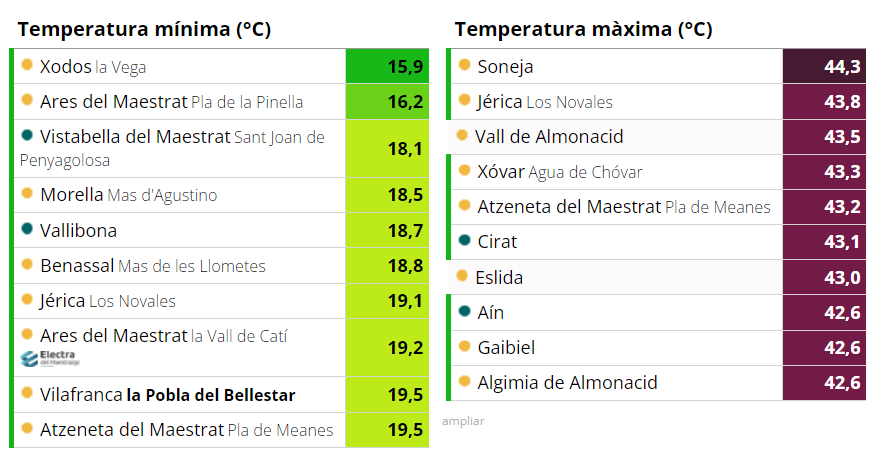Click the teal dot beside Vistabella del Maestrat
The height and width of the screenshot is (459, 882).
pos(27,135)
